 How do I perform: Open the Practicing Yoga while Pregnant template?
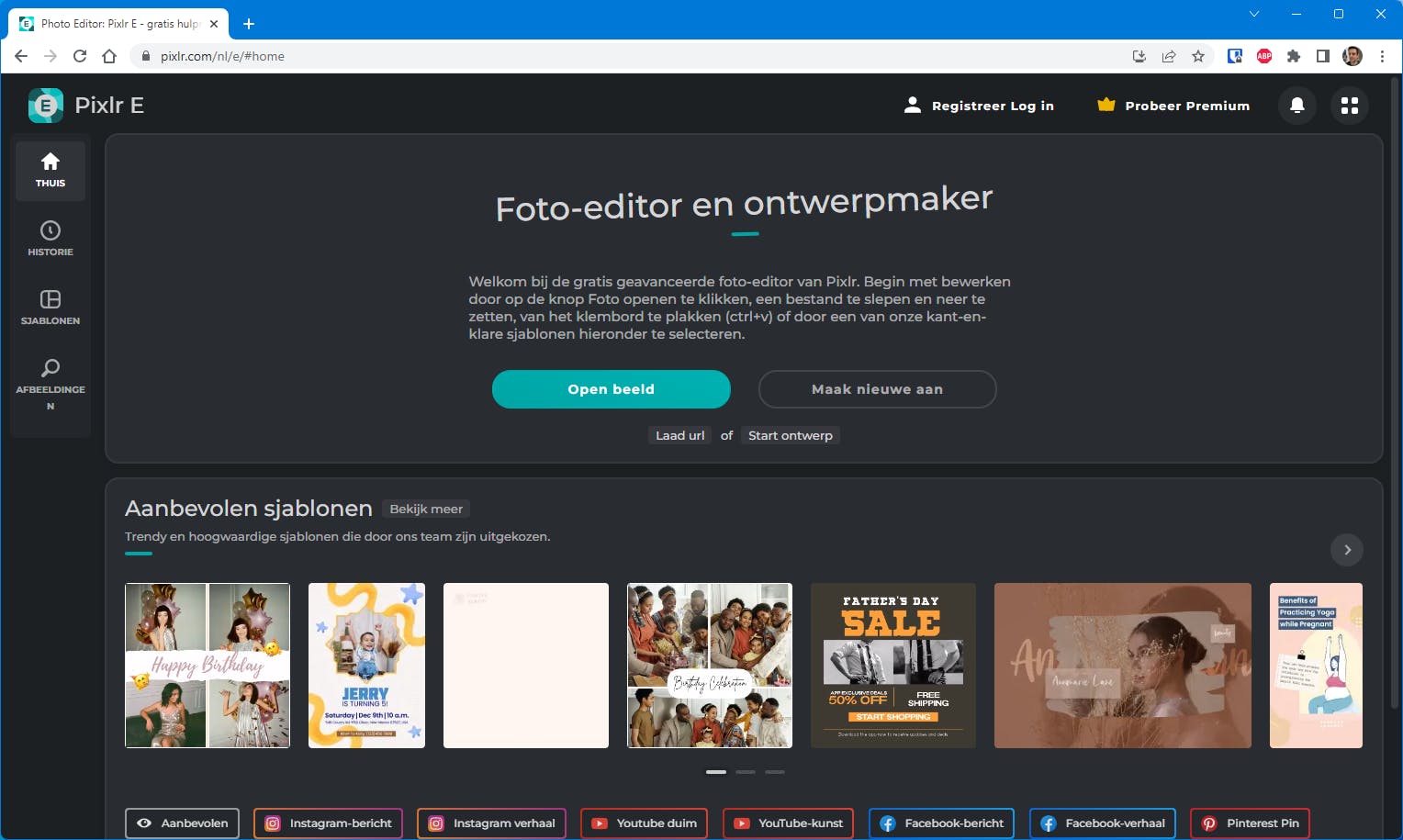click(x=1316, y=666)
